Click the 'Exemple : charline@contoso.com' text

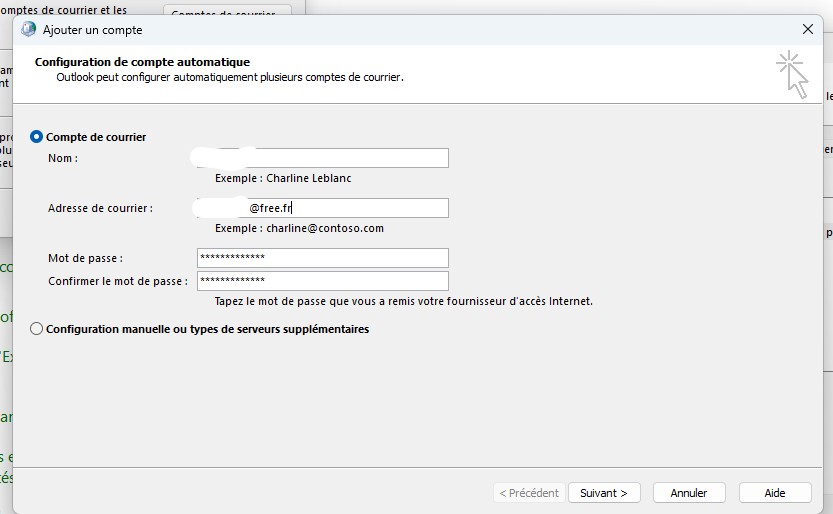pos(299,228)
